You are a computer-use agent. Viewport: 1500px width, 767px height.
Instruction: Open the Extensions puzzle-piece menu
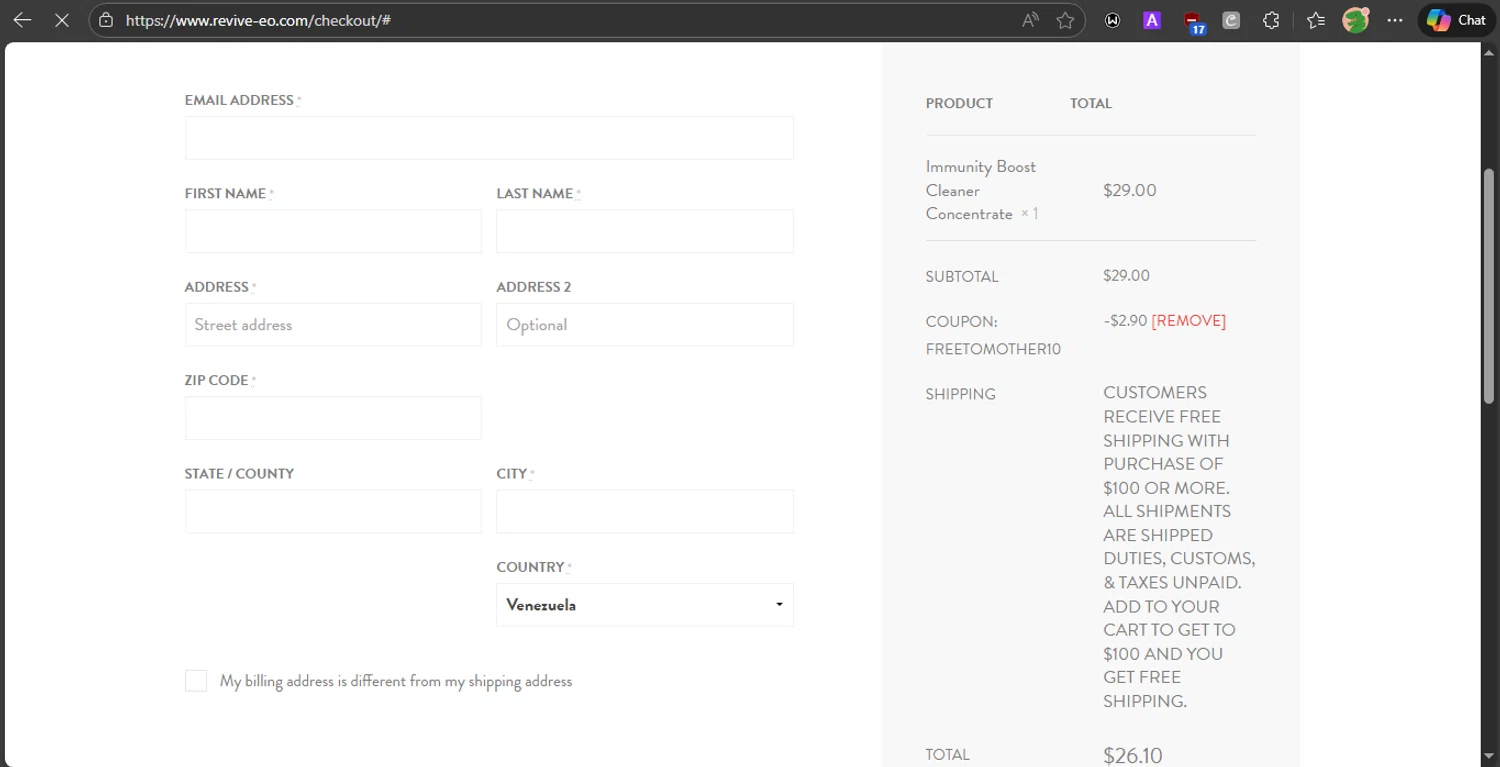(1271, 20)
